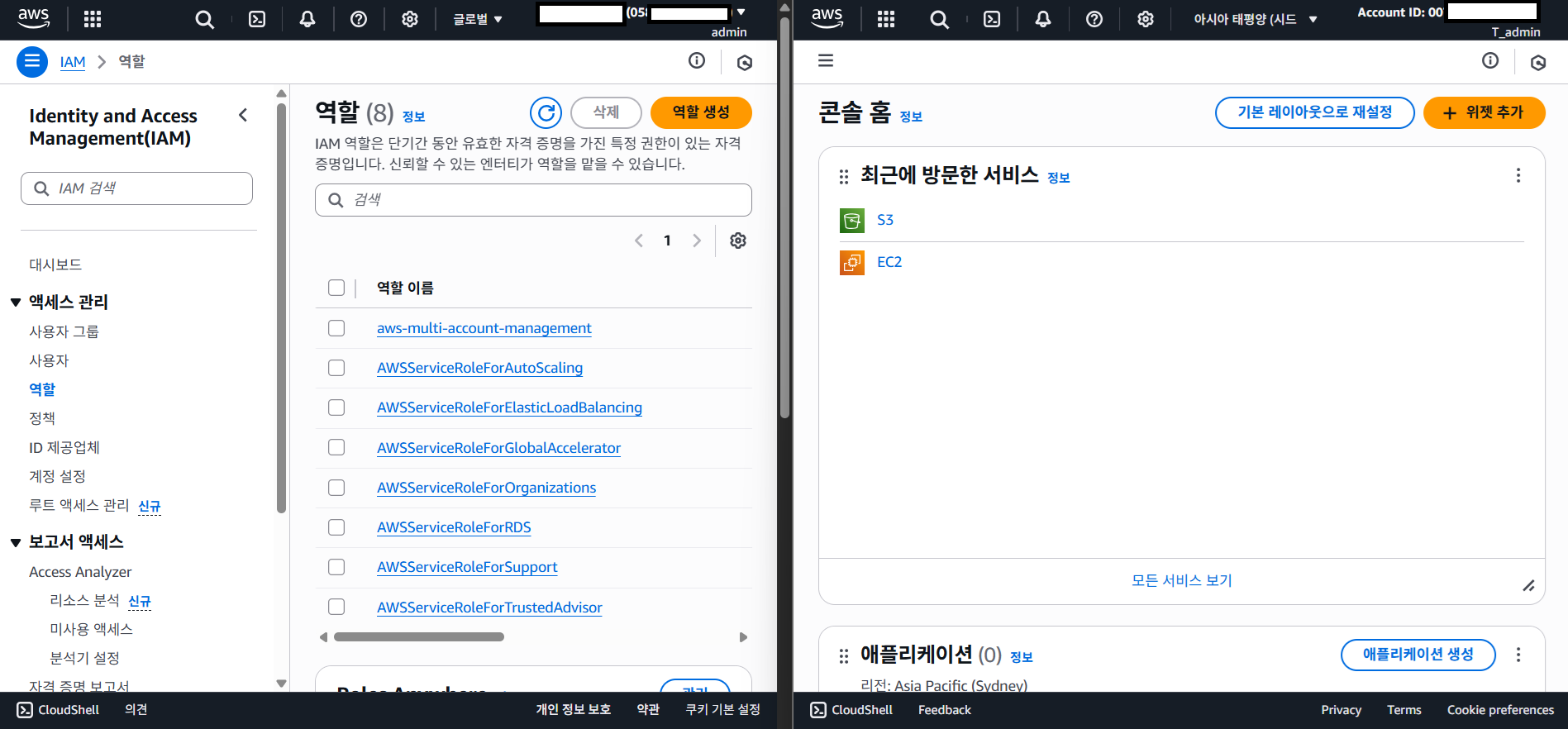The width and height of the screenshot is (1568, 729).
Task: Click 위젯 추가 button
Action: click(1484, 112)
